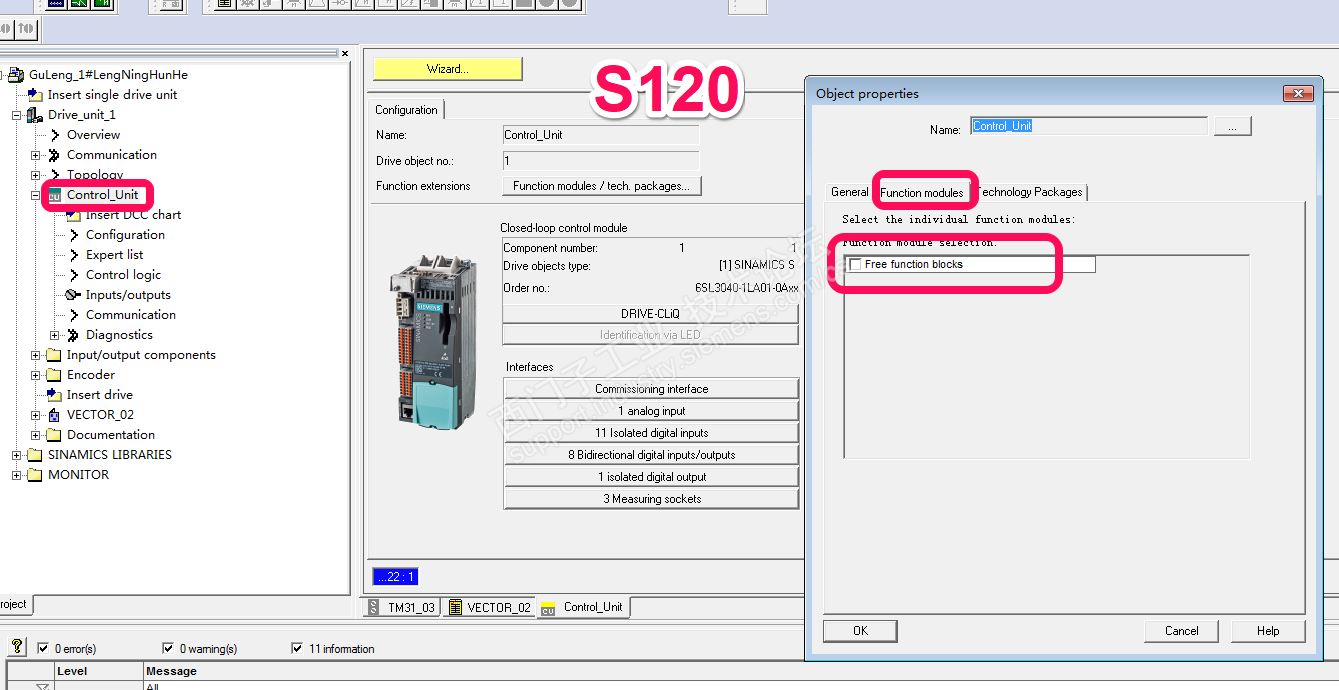Click the GuLeng_1#LengNingHunHe project icon

point(17,75)
